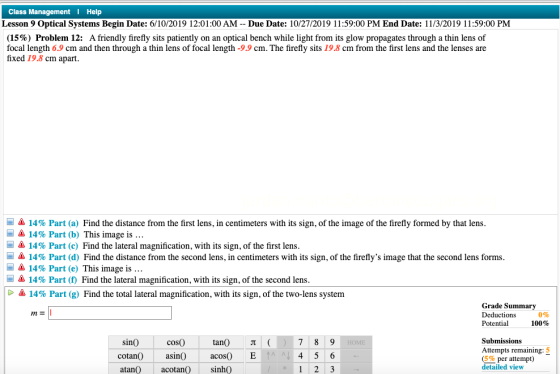
Task: Click the left arrow keypad key
Action: tap(356, 356)
